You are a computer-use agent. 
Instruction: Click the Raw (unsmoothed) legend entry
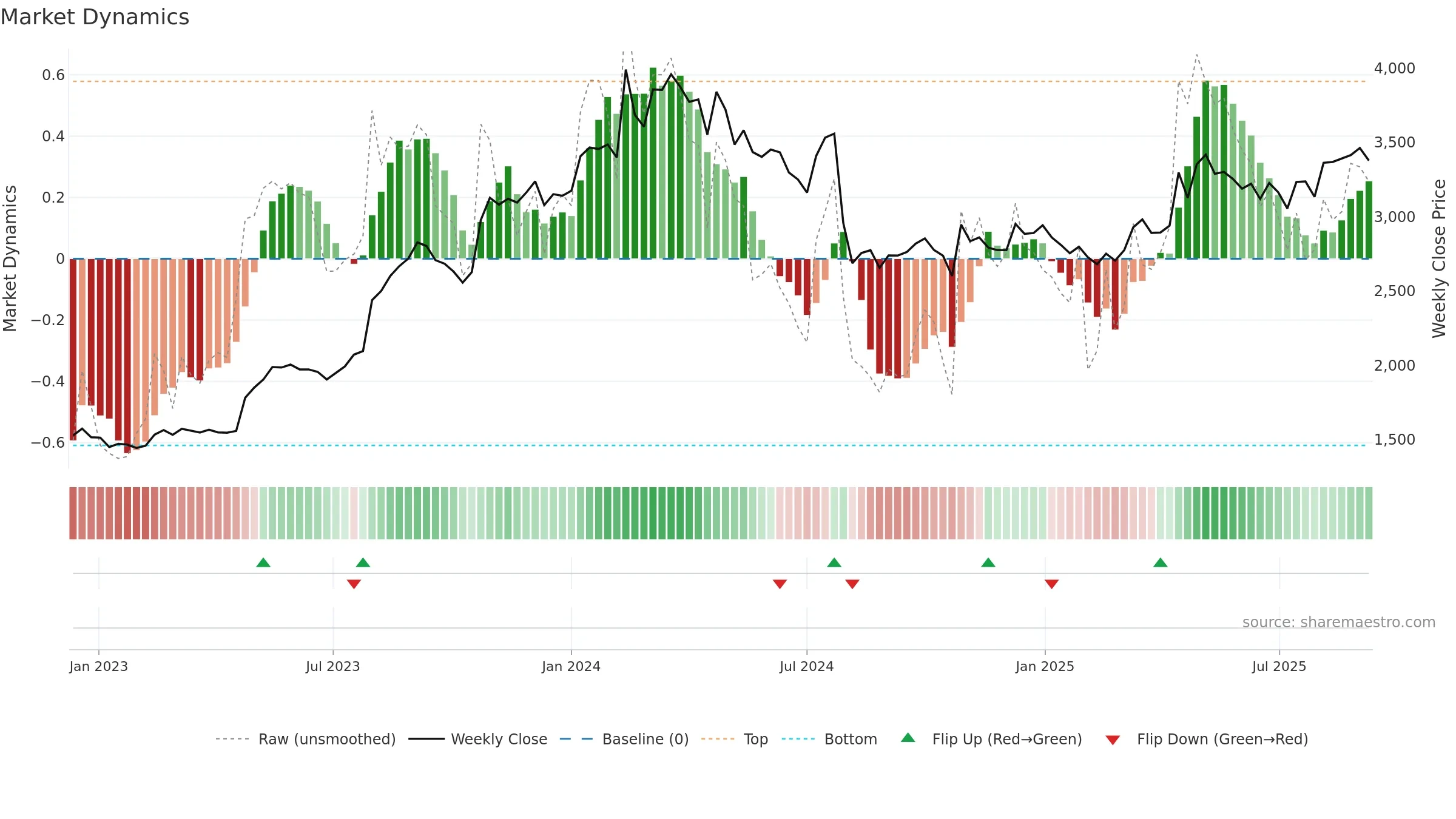point(306,739)
